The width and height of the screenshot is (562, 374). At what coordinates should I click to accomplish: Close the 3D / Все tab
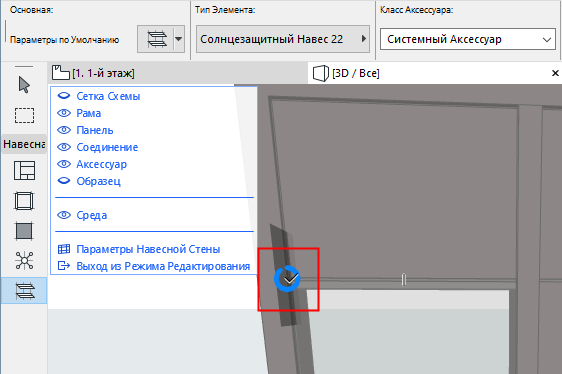555,73
